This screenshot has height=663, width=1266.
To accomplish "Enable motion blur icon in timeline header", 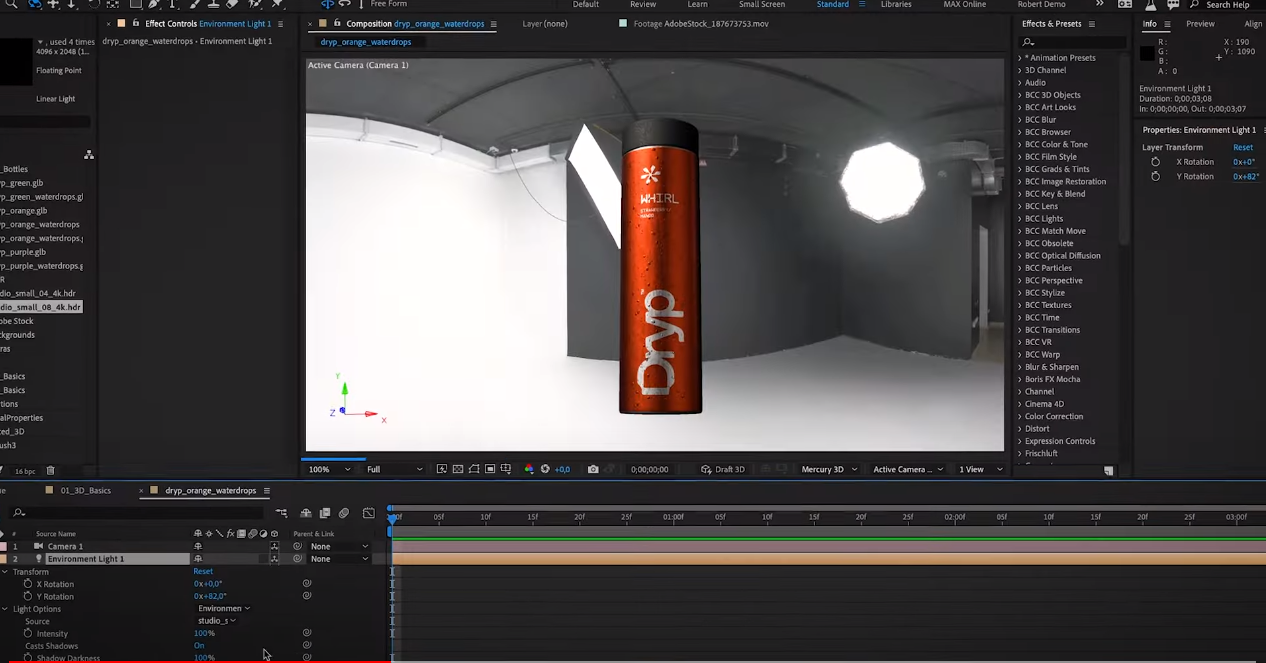I will click(x=344, y=513).
